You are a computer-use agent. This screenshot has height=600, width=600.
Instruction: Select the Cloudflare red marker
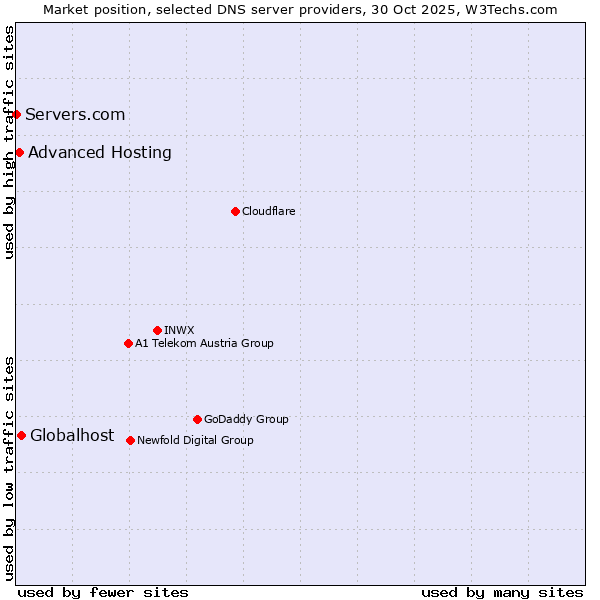click(x=235, y=211)
